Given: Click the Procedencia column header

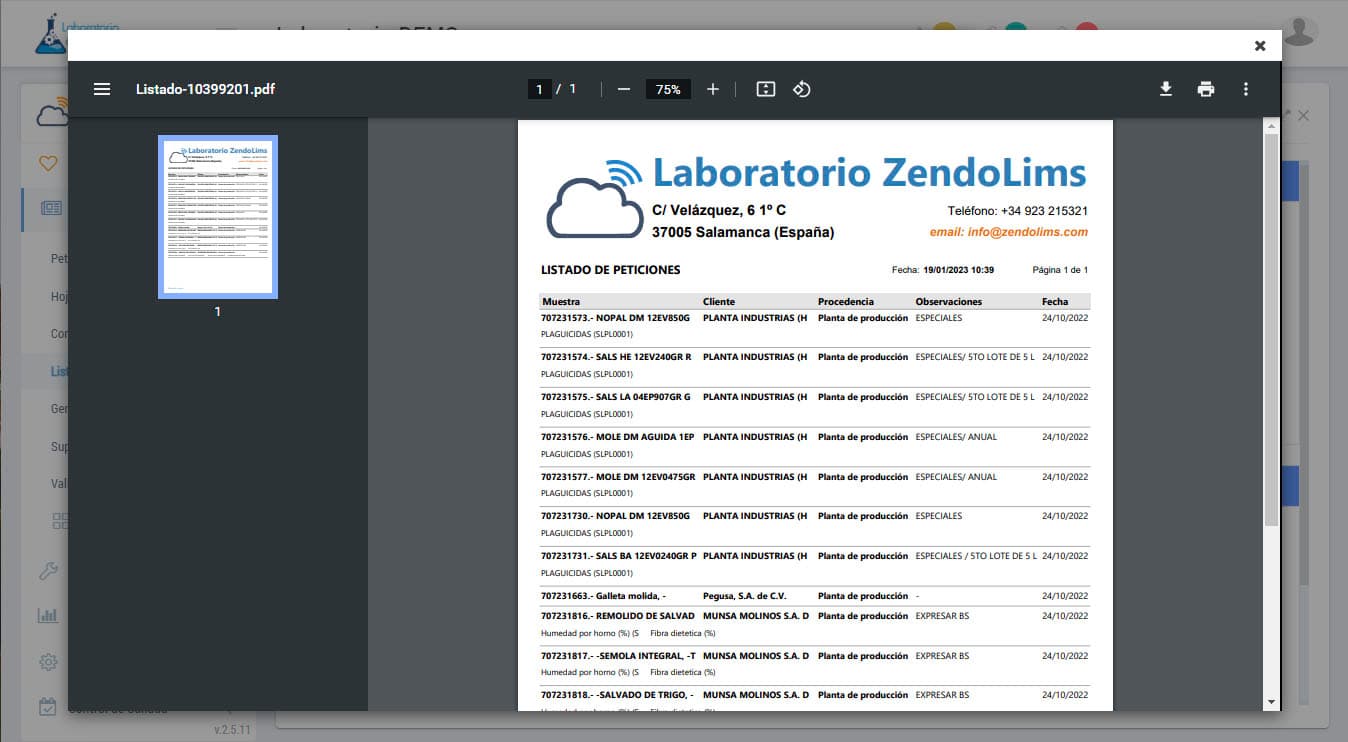Looking at the screenshot, I should [846, 301].
